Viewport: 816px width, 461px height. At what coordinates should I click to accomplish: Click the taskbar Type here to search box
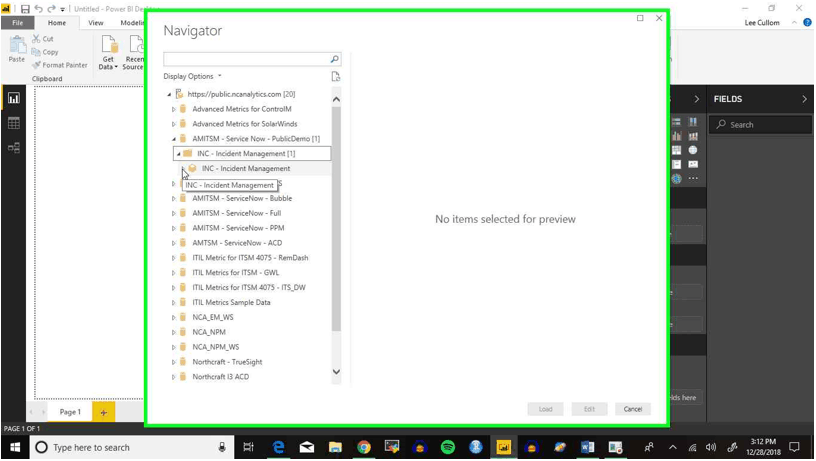(x=130, y=447)
